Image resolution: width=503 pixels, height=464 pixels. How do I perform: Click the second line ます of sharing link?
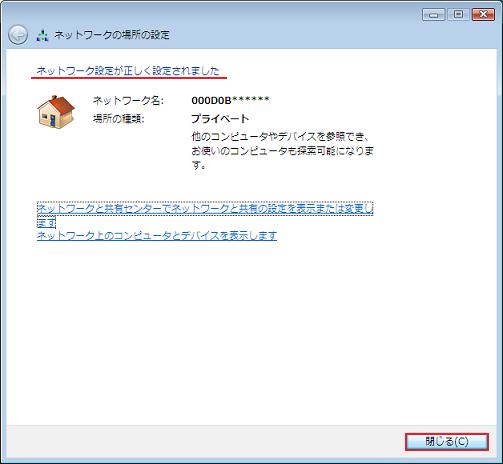pos(46,222)
